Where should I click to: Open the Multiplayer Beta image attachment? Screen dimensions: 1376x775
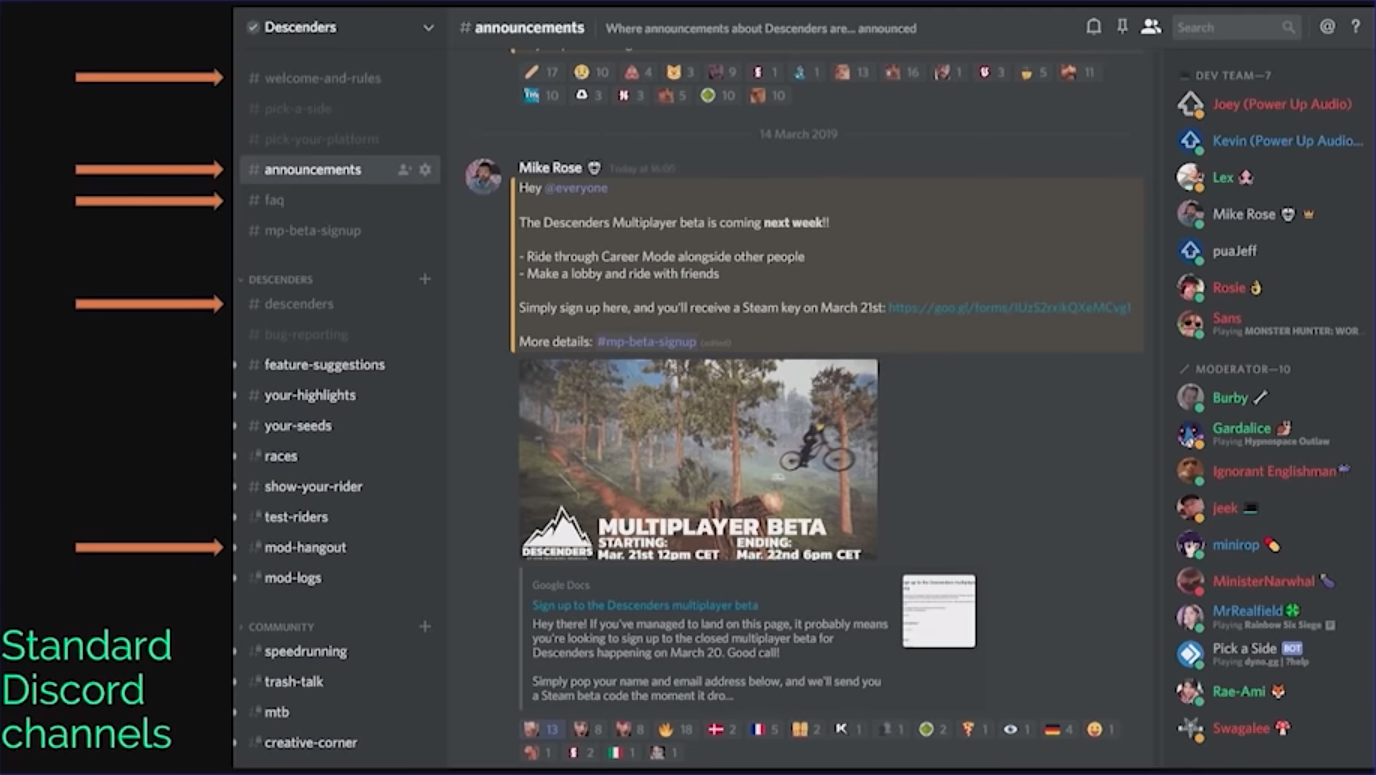click(x=698, y=460)
